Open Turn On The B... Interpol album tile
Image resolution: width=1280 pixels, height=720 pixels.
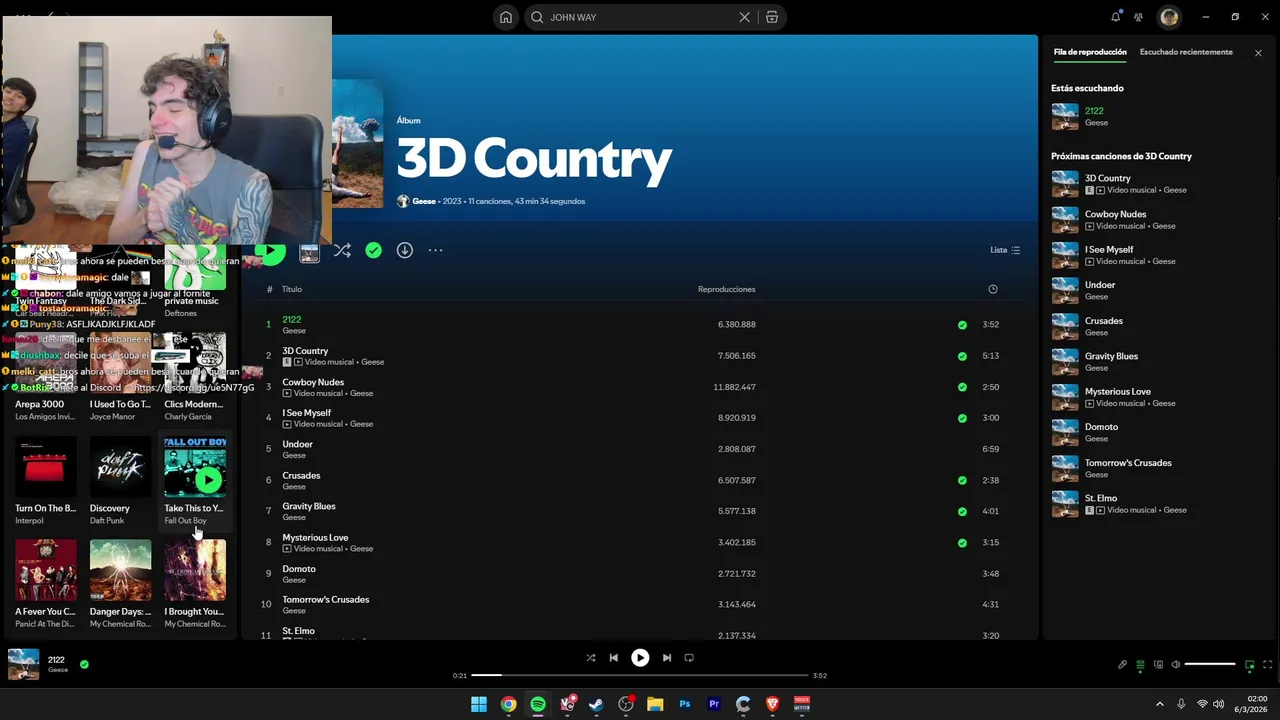(45, 479)
